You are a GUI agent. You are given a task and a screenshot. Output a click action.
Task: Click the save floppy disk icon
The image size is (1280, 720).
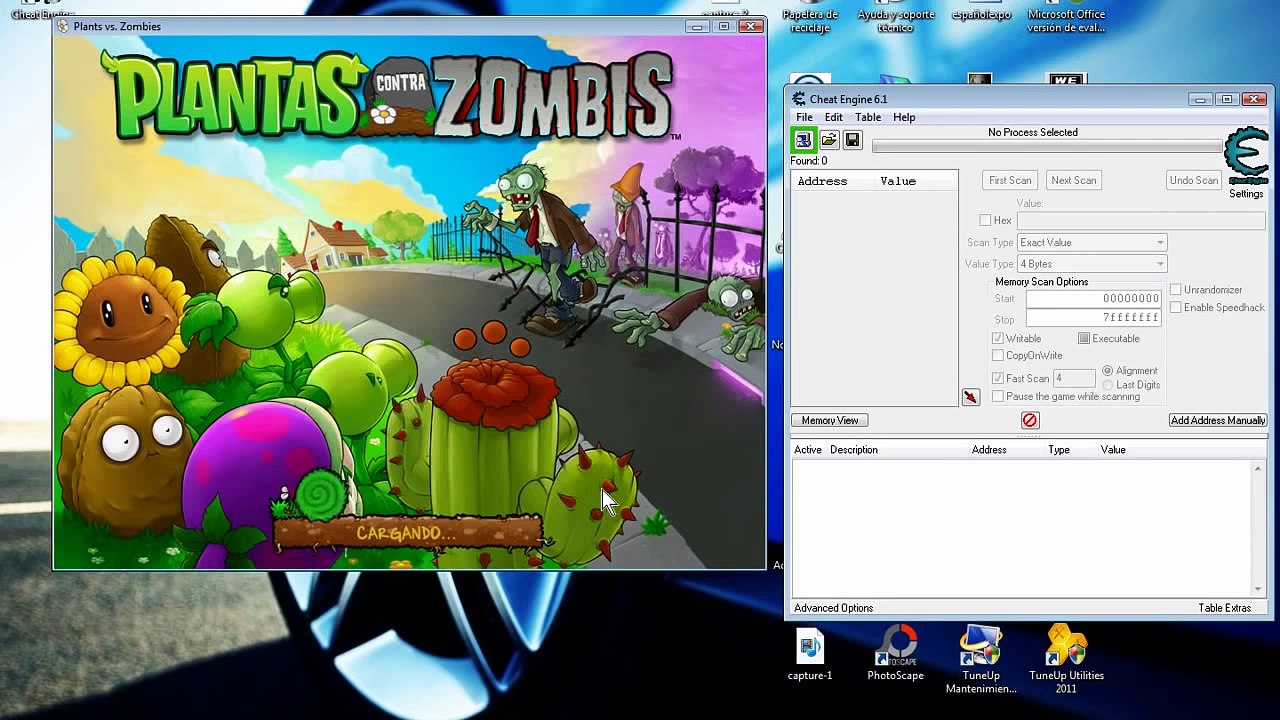pos(852,141)
